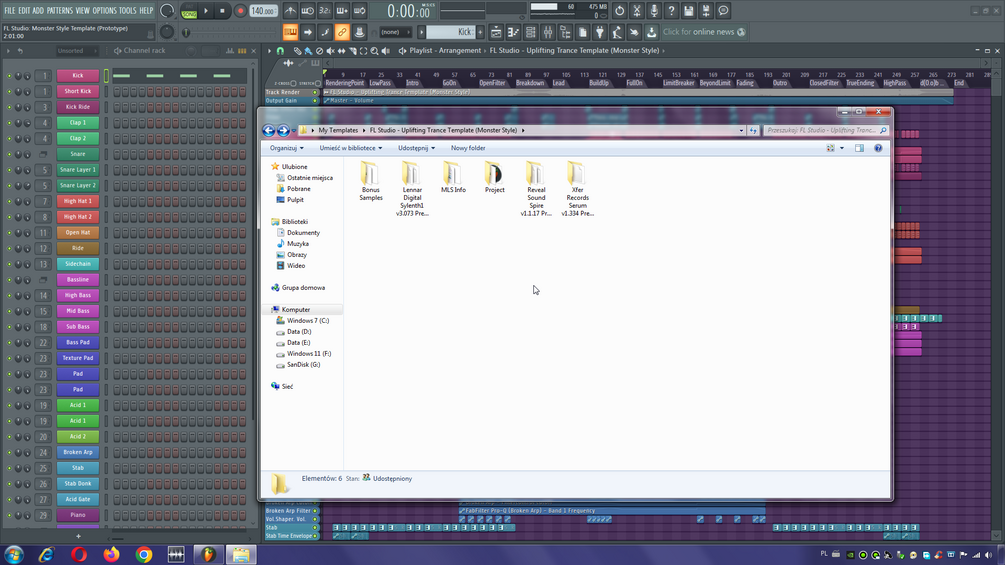Click the typing keyboard to piano icon

click(x=290, y=32)
